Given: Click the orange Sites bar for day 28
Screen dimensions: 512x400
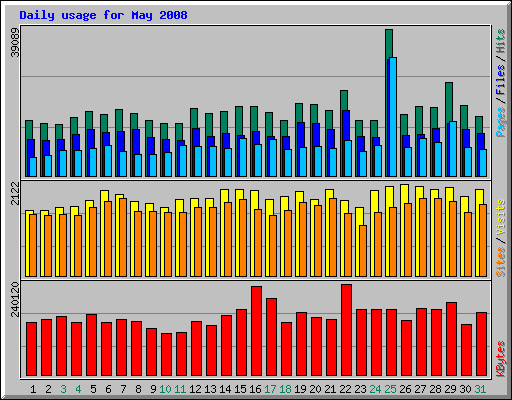Looking at the screenshot, I should 438,237.
